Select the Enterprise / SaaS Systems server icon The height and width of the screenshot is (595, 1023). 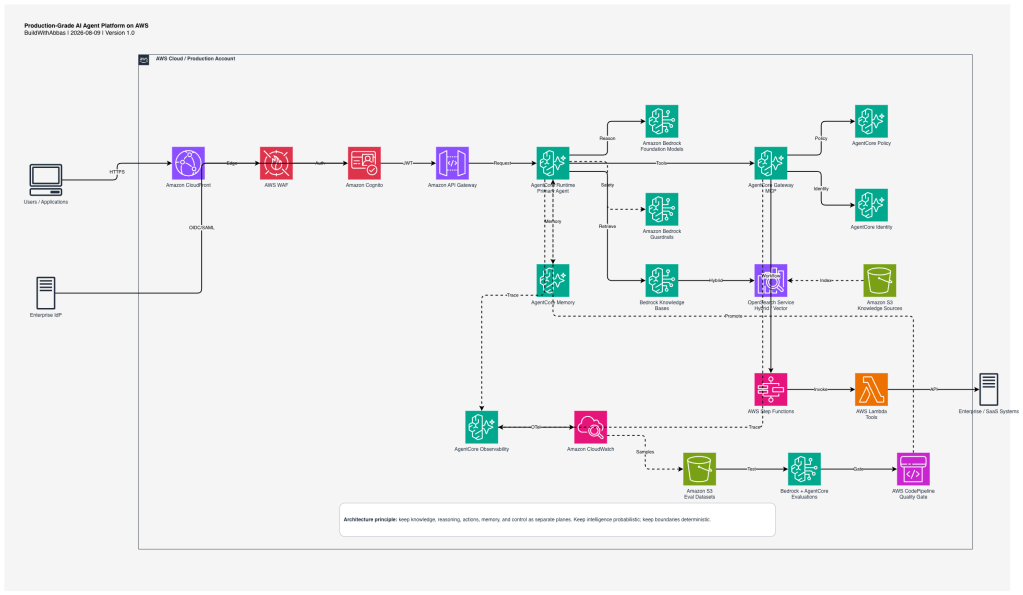coord(988,389)
